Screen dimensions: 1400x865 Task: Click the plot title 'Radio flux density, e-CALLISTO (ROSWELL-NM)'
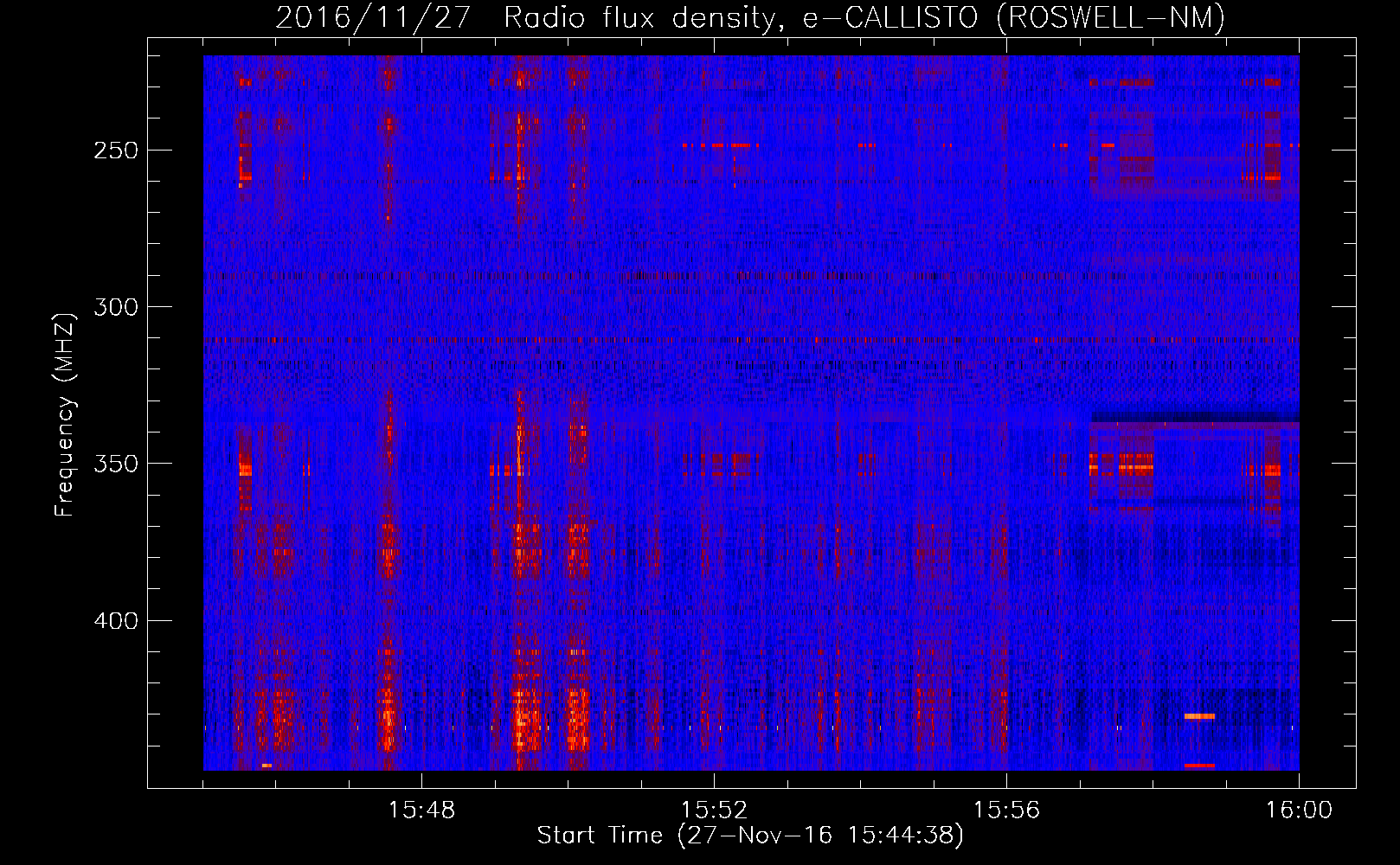click(864, 17)
